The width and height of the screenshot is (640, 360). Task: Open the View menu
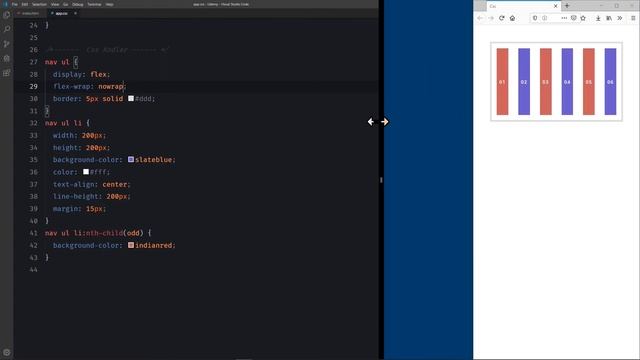[55, 4]
